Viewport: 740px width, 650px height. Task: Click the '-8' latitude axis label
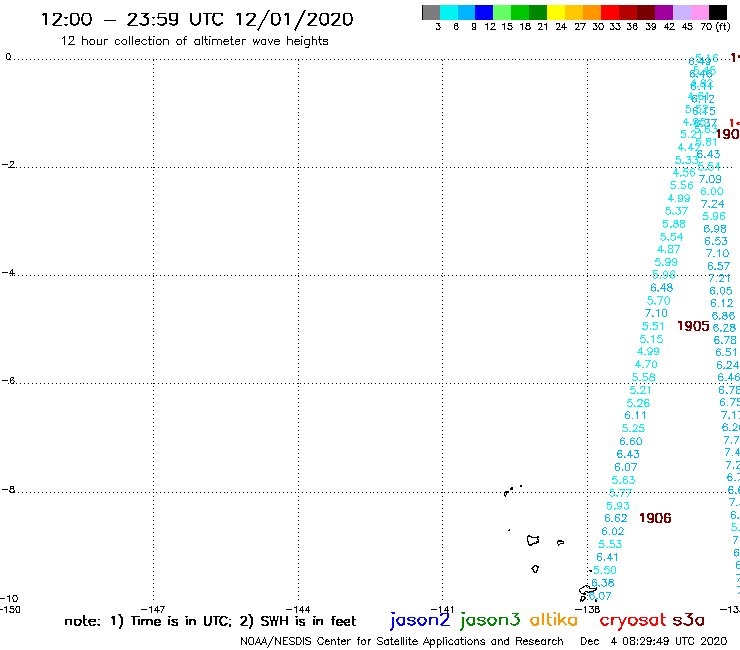coord(8,489)
